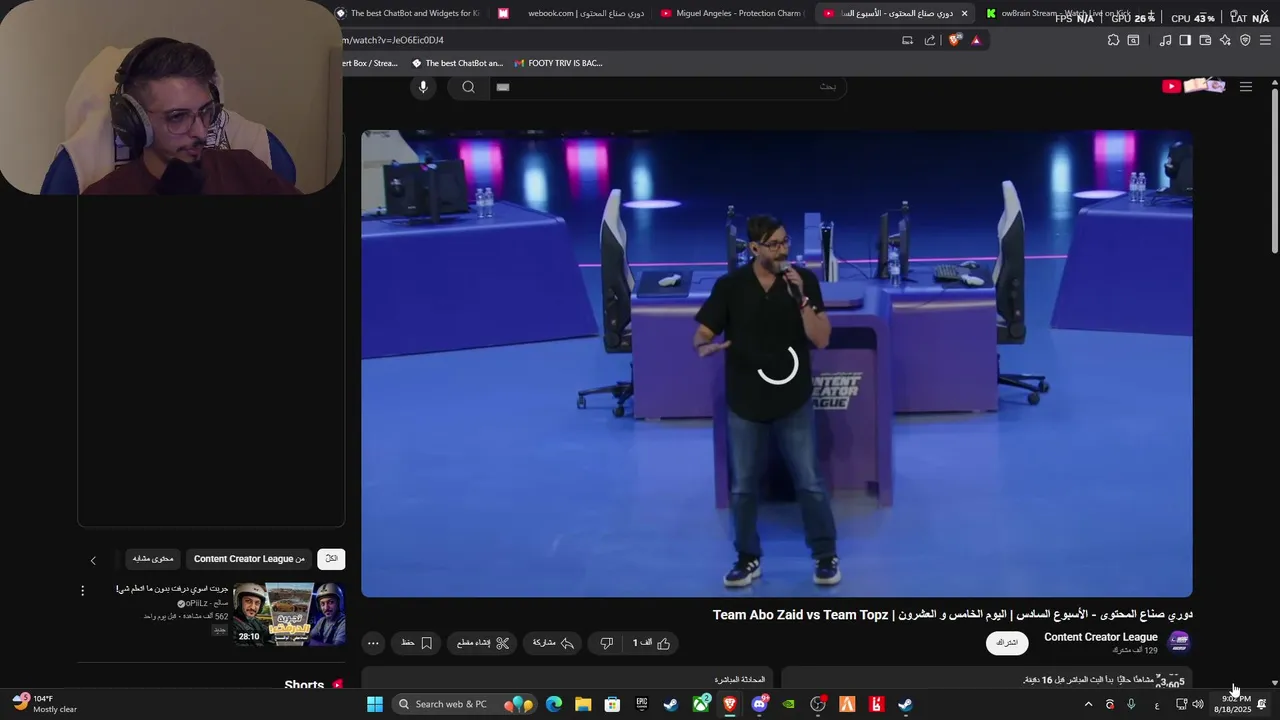The height and width of the screenshot is (720, 1280).
Task: Open the Content Creator League channel avatar
Action: coord(1179,643)
